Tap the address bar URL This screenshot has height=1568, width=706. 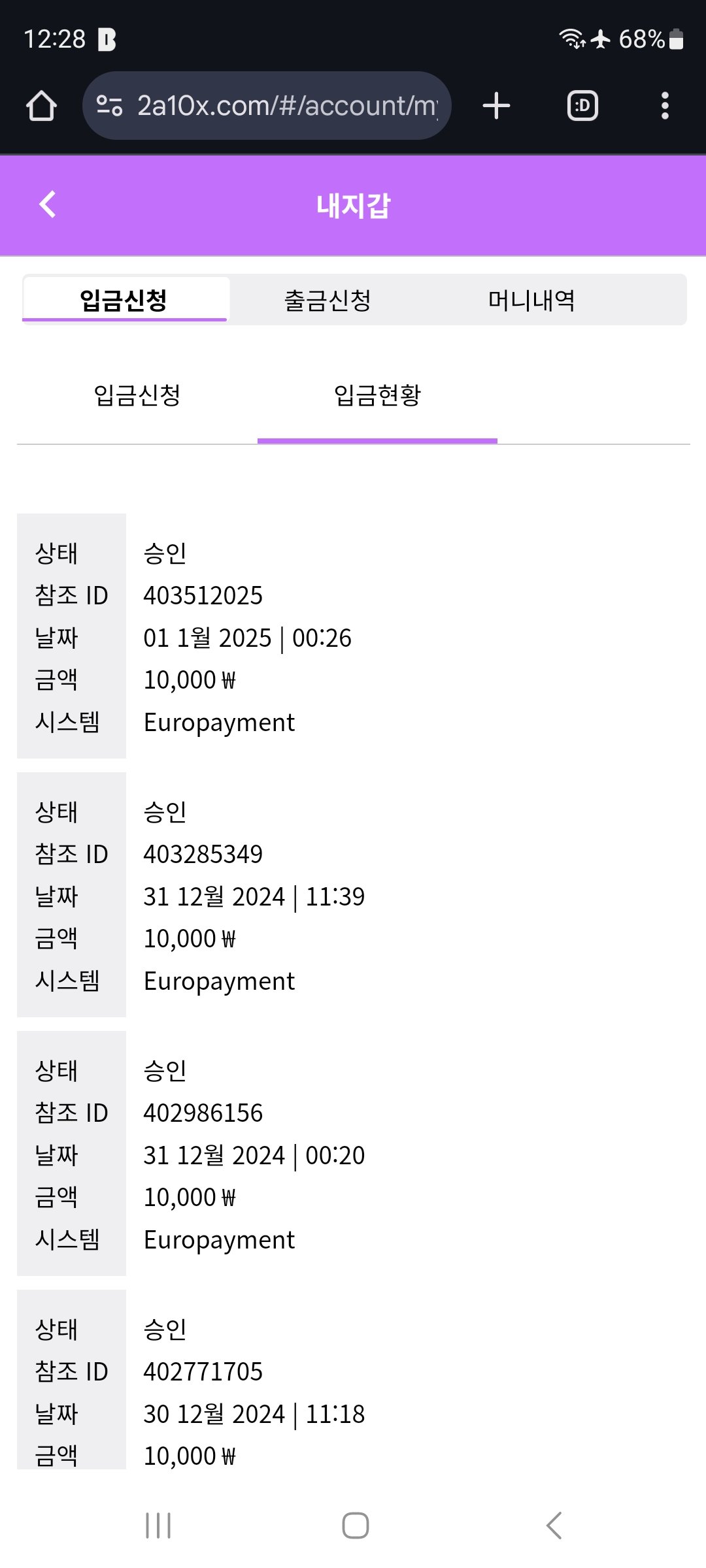pos(288,106)
